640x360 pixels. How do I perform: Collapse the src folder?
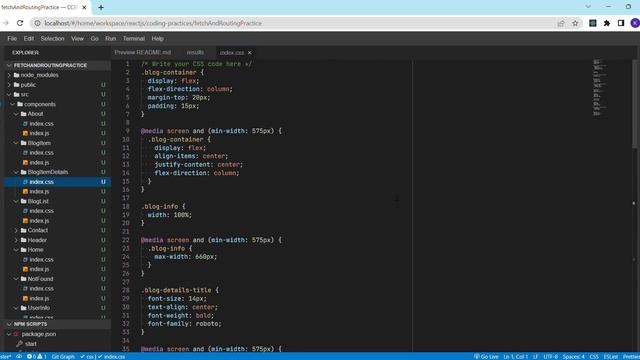click(9, 94)
